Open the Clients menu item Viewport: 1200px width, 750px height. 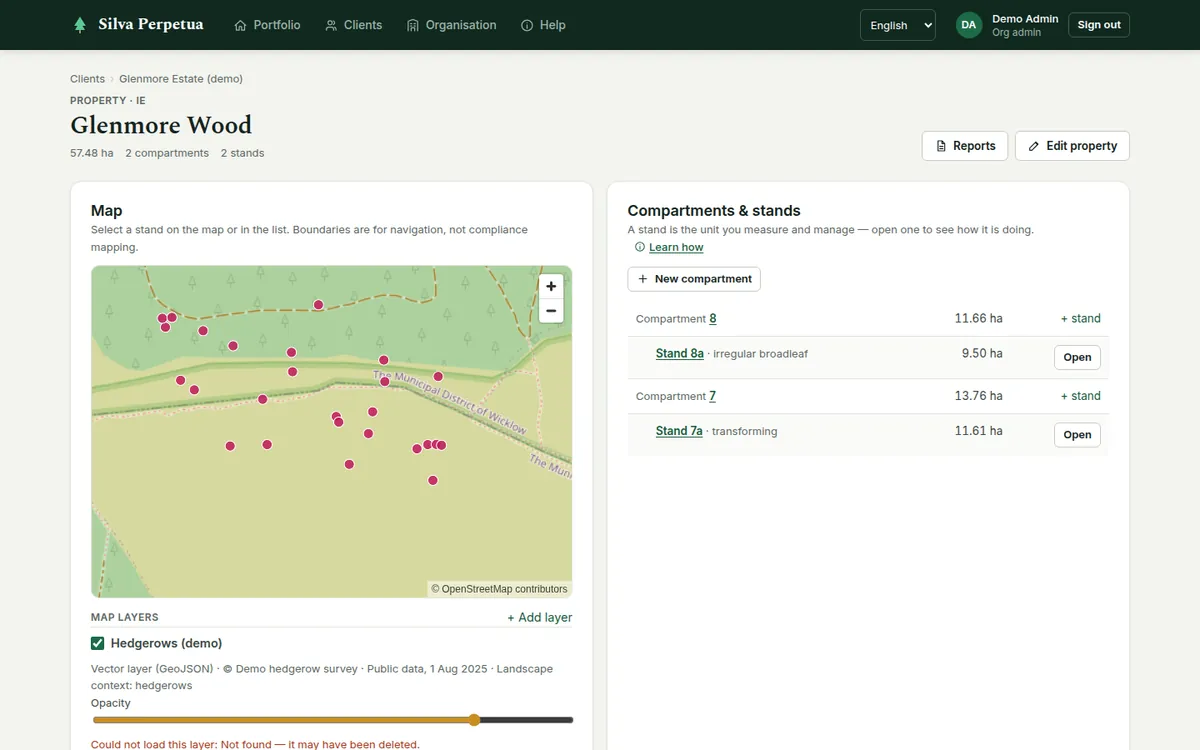point(354,25)
